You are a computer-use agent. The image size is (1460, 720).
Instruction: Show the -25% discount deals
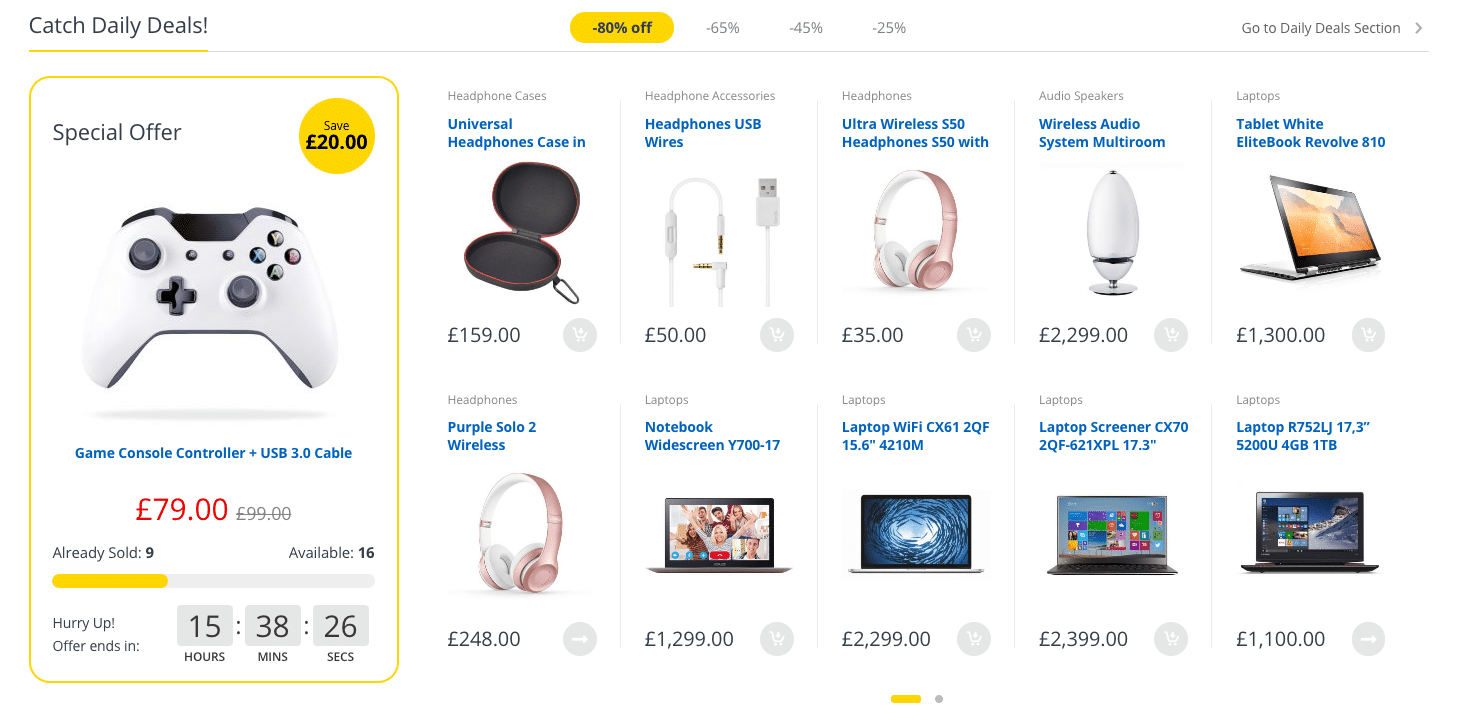click(889, 28)
